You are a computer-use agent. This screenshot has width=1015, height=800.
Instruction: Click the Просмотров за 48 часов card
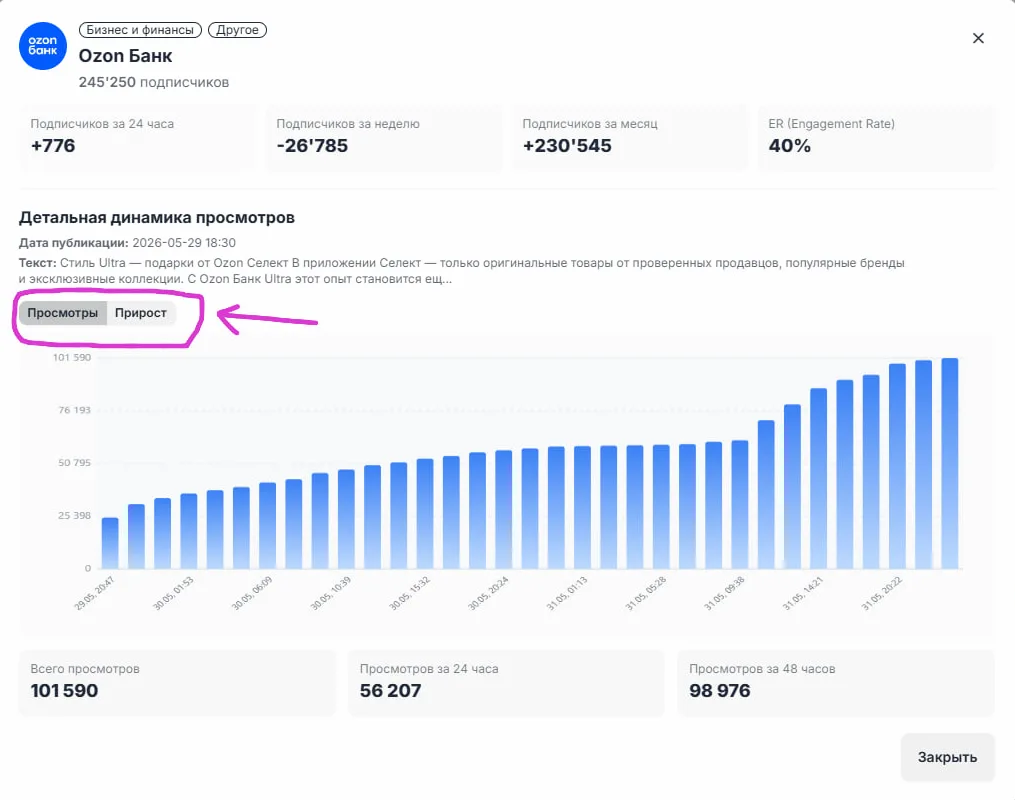click(836, 683)
